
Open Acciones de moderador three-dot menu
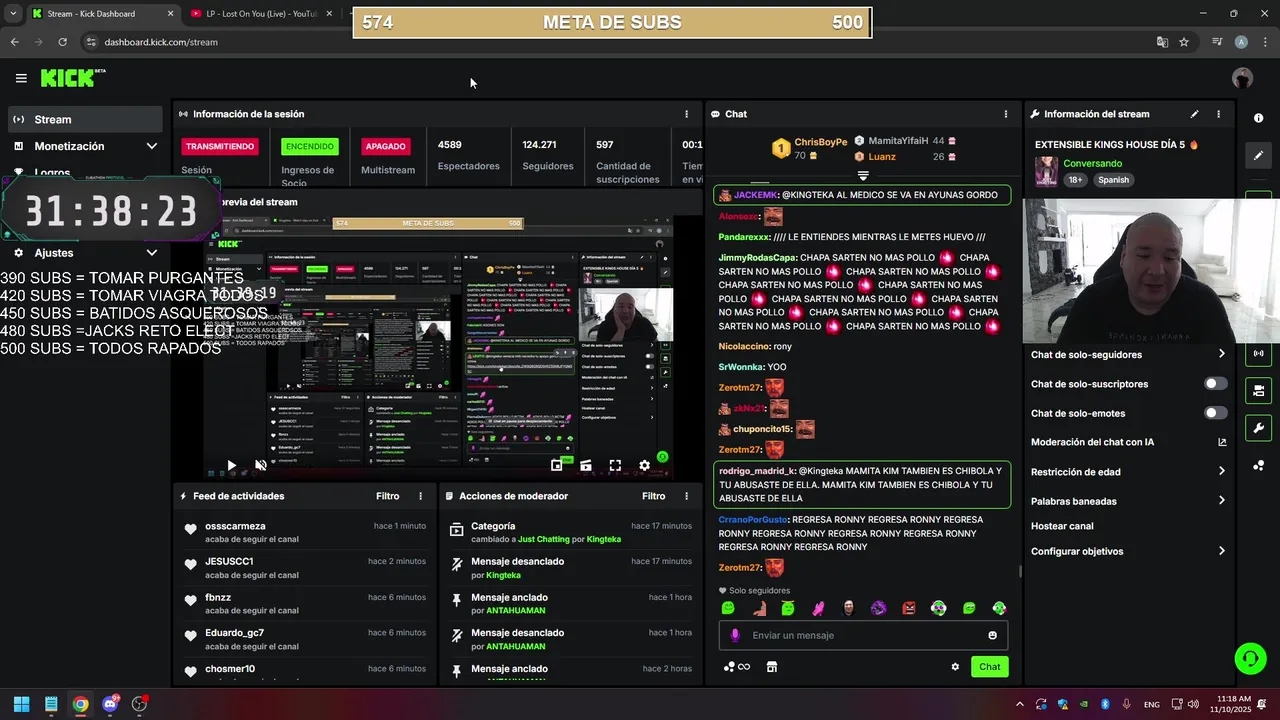[x=686, y=496]
